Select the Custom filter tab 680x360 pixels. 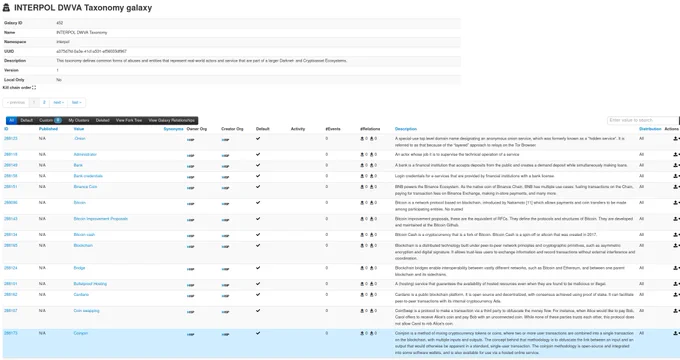(50, 120)
